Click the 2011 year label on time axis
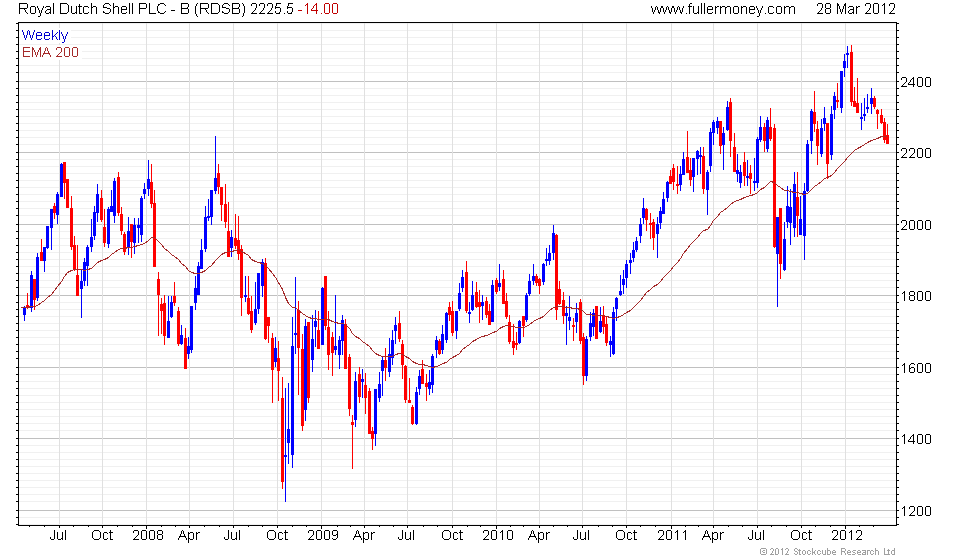This screenshot has height=560, width=980. (672, 536)
